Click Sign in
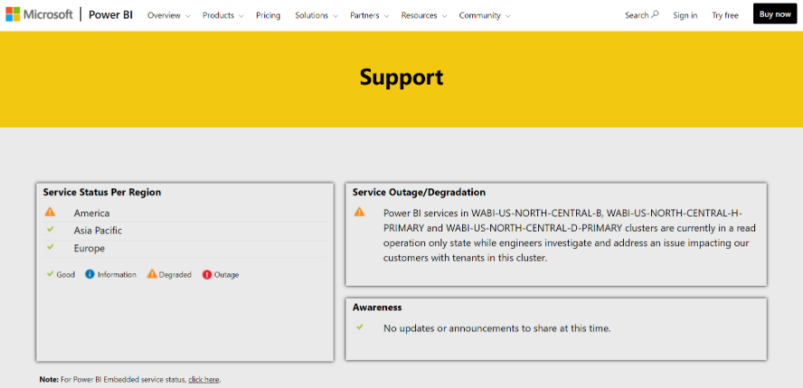The height and width of the screenshot is (388, 803). [x=685, y=15]
